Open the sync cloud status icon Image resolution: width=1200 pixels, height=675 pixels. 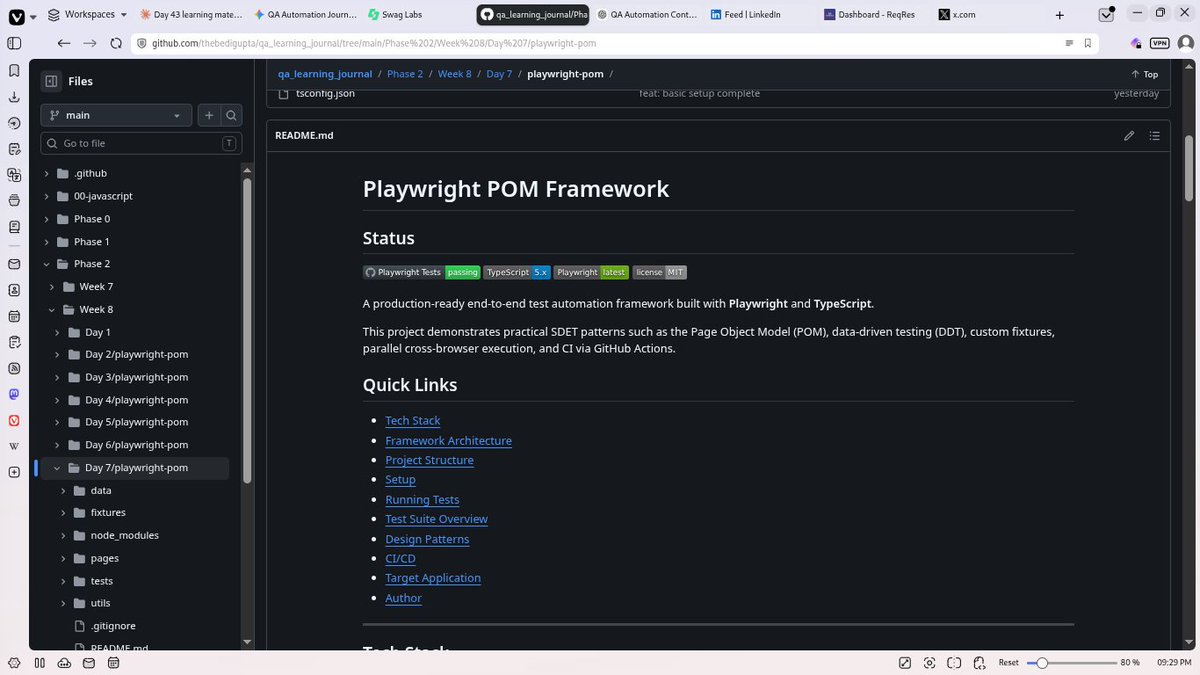click(x=64, y=662)
